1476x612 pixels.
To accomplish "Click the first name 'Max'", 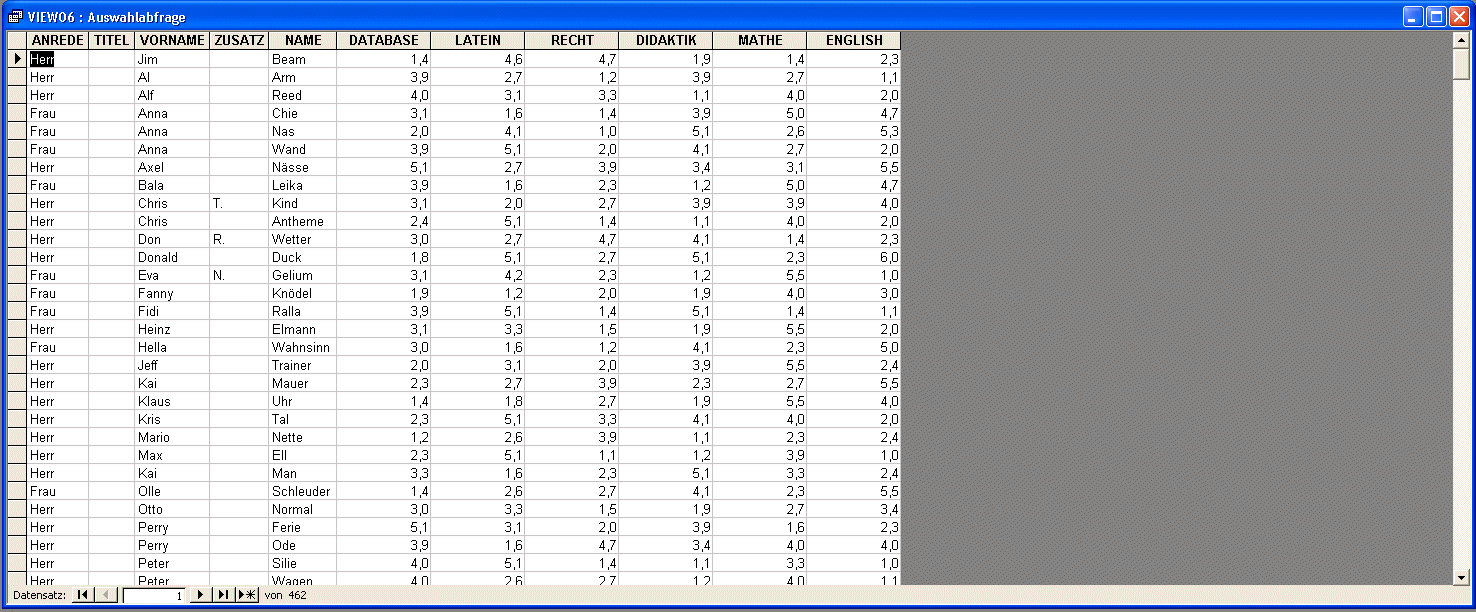I will [172, 455].
